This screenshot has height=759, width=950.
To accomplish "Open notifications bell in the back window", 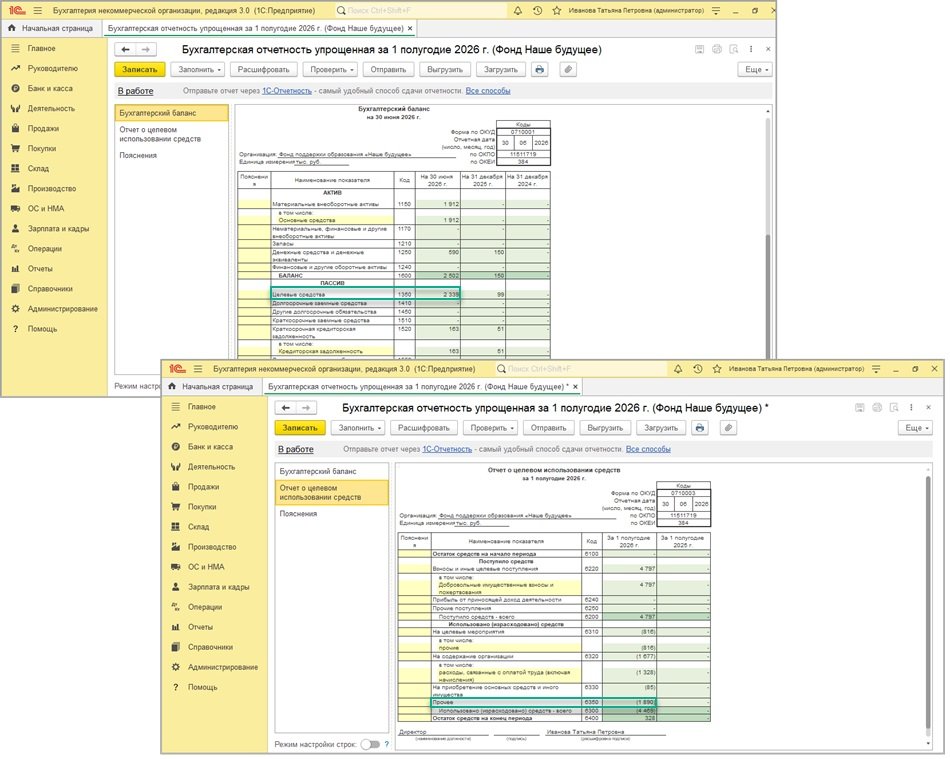I will (517, 11).
